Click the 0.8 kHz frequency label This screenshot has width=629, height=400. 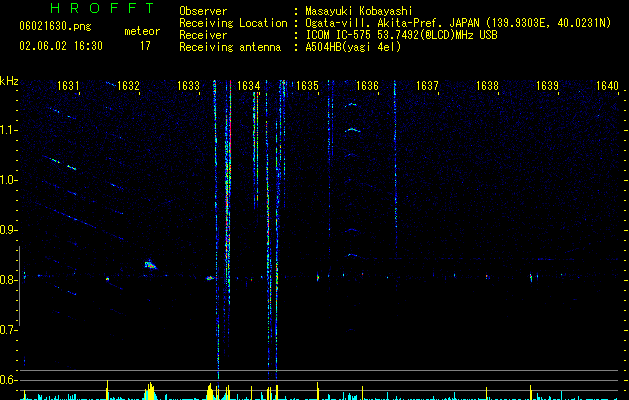tap(8, 280)
